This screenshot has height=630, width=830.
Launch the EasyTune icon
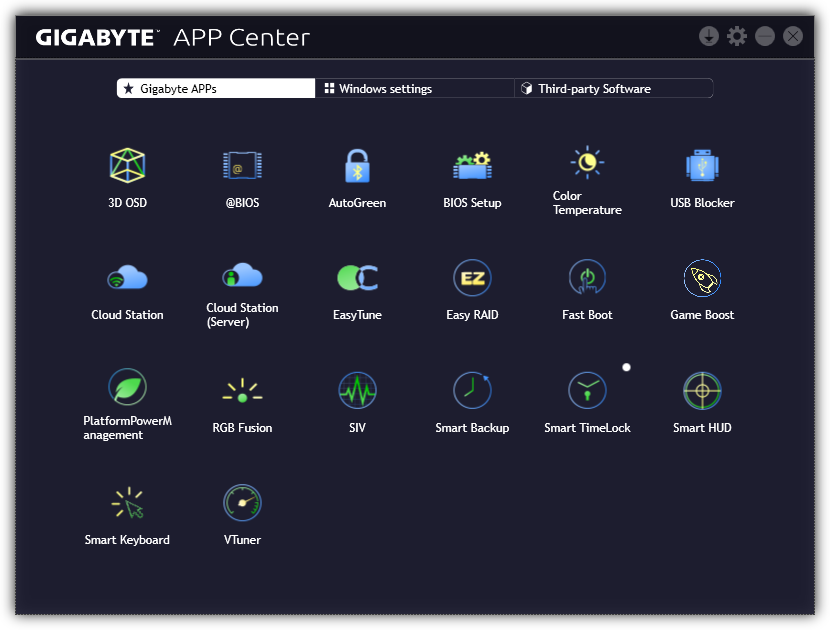tap(357, 277)
